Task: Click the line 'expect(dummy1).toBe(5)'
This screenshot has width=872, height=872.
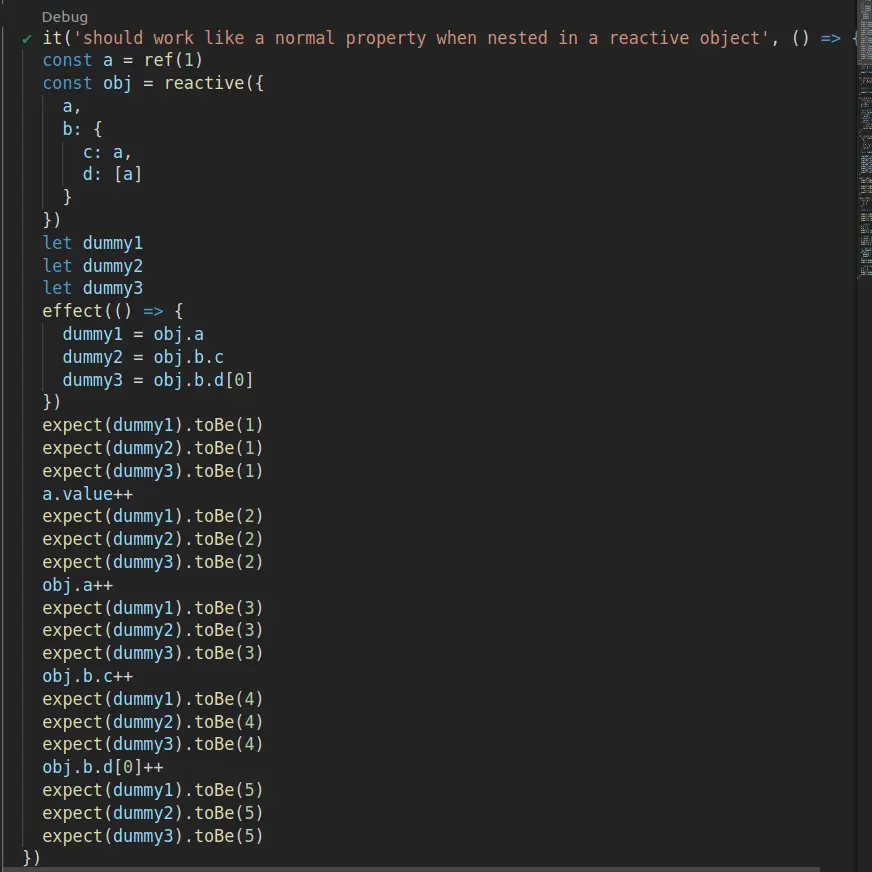Action: [x=152, y=790]
